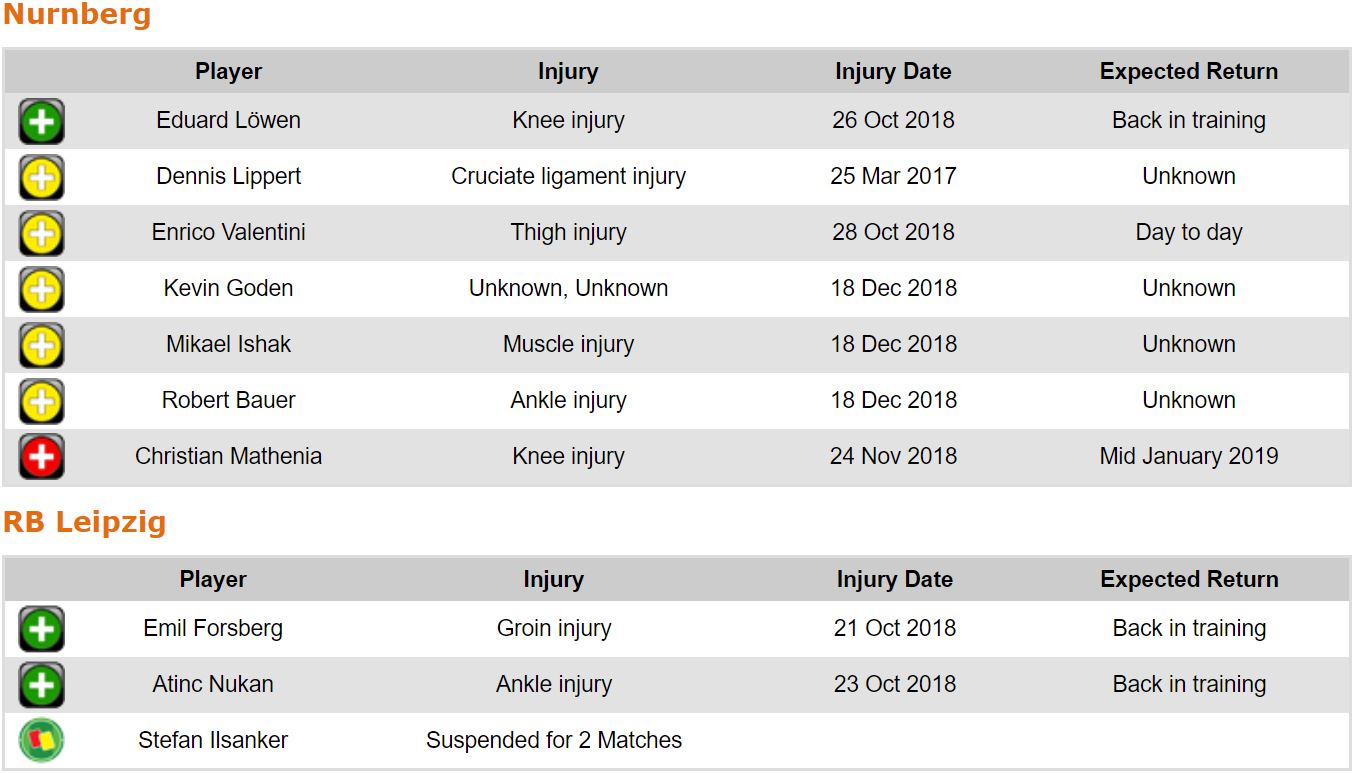
Task: Click suspension cards icon beside Stefan Ilsanker
Action: [x=41, y=741]
